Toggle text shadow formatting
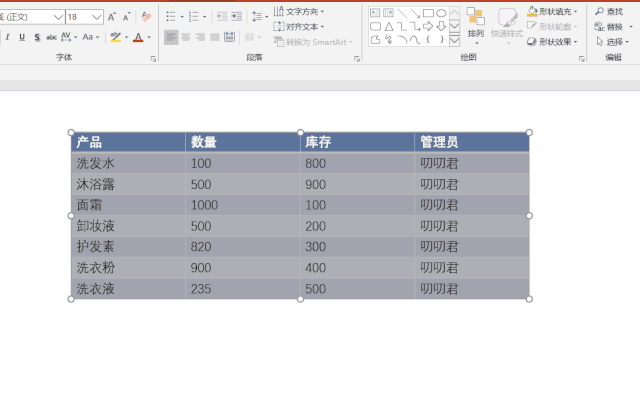 [37, 37]
